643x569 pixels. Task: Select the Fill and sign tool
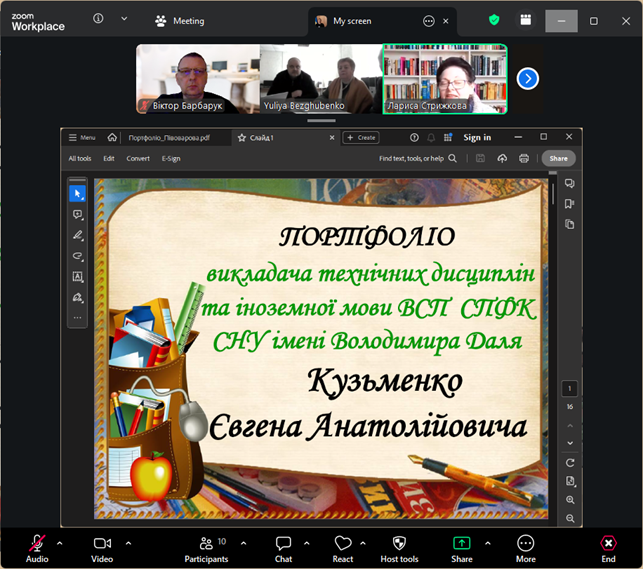point(78,297)
